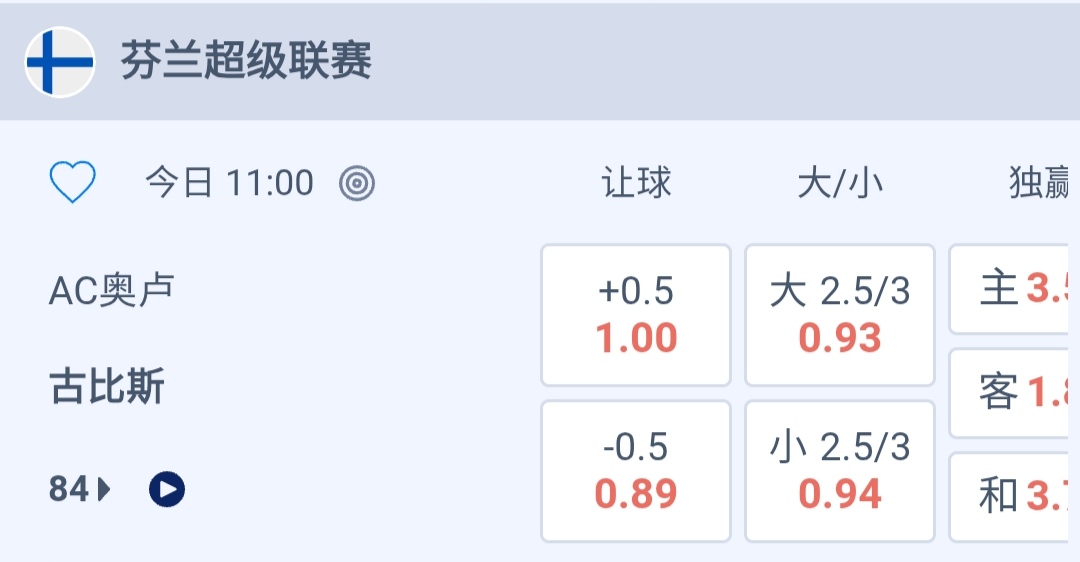Click the bullseye target icon beside 11:00
The image size is (1080, 562).
(x=357, y=184)
